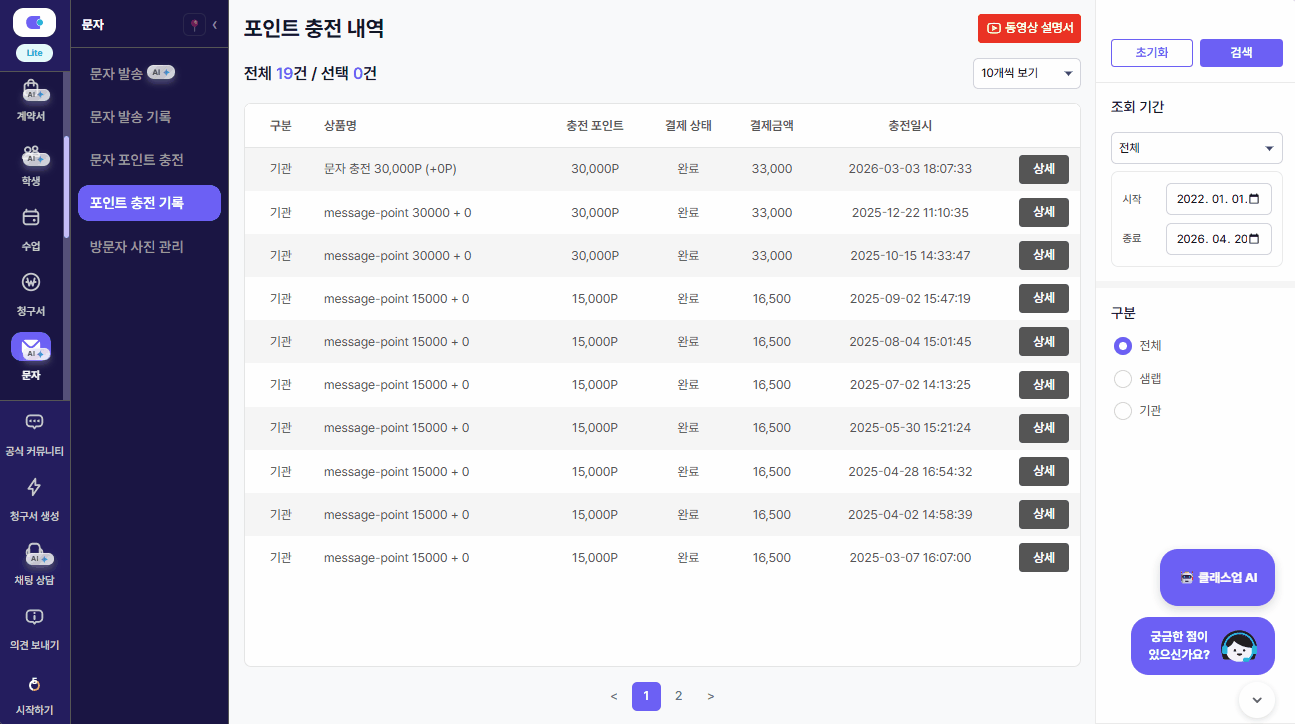Go to the next page arrow
Screen dimensions: 1295x724
pyautogui.click(x=710, y=696)
